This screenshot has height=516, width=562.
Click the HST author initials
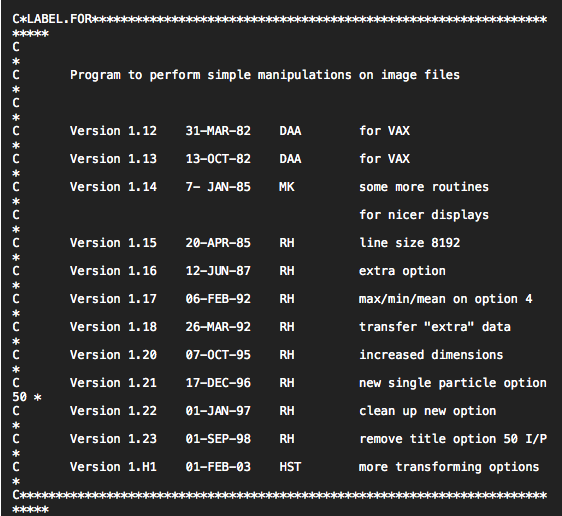[290, 467]
